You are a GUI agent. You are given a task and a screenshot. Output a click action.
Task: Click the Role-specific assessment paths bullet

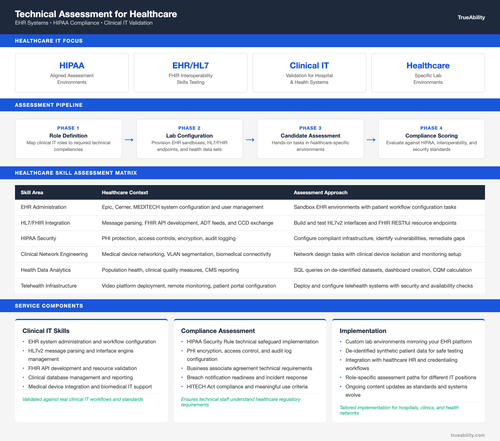[411, 377]
